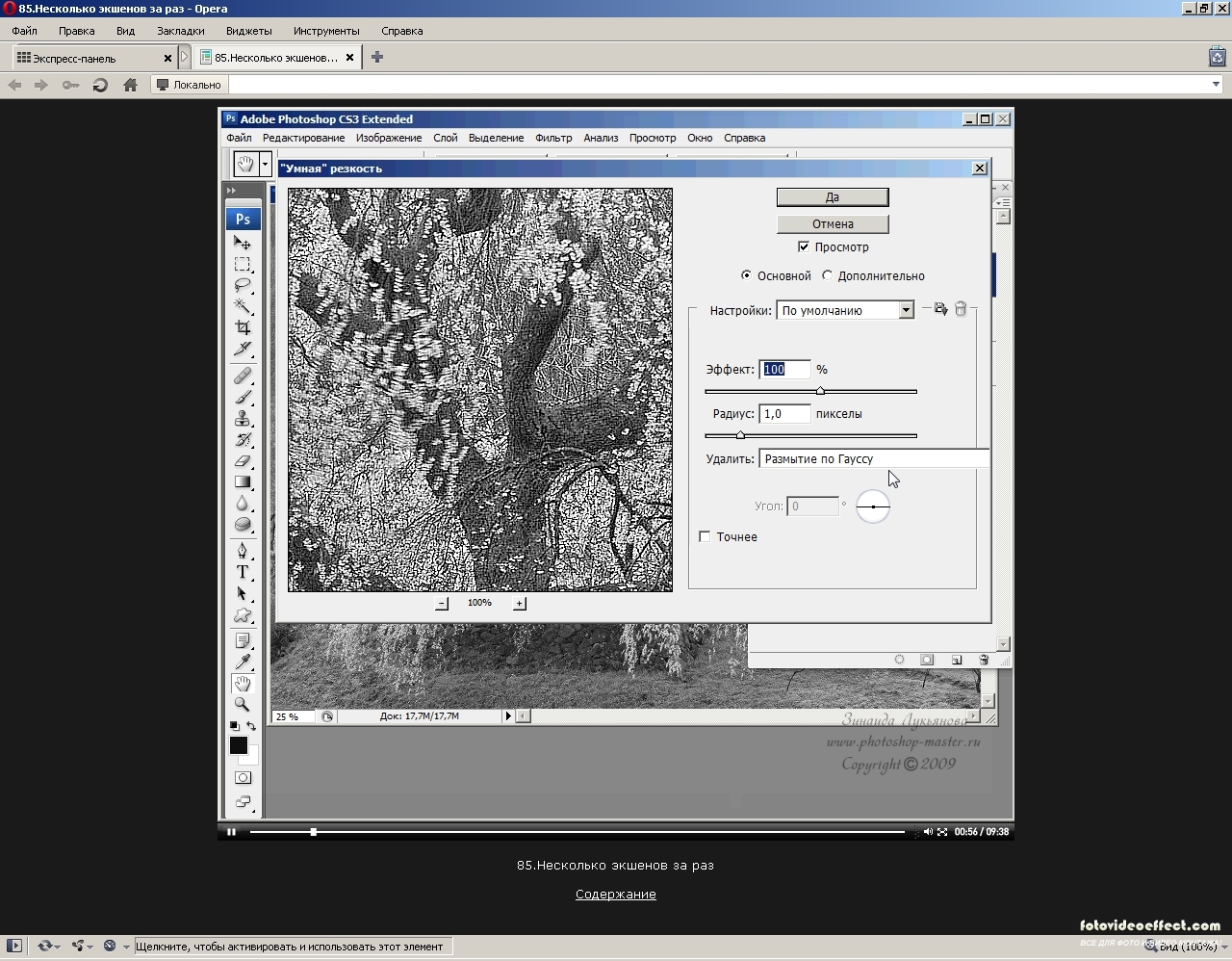Click the Эффект value field
This screenshot has width=1232, height=961.
point(784,369)
